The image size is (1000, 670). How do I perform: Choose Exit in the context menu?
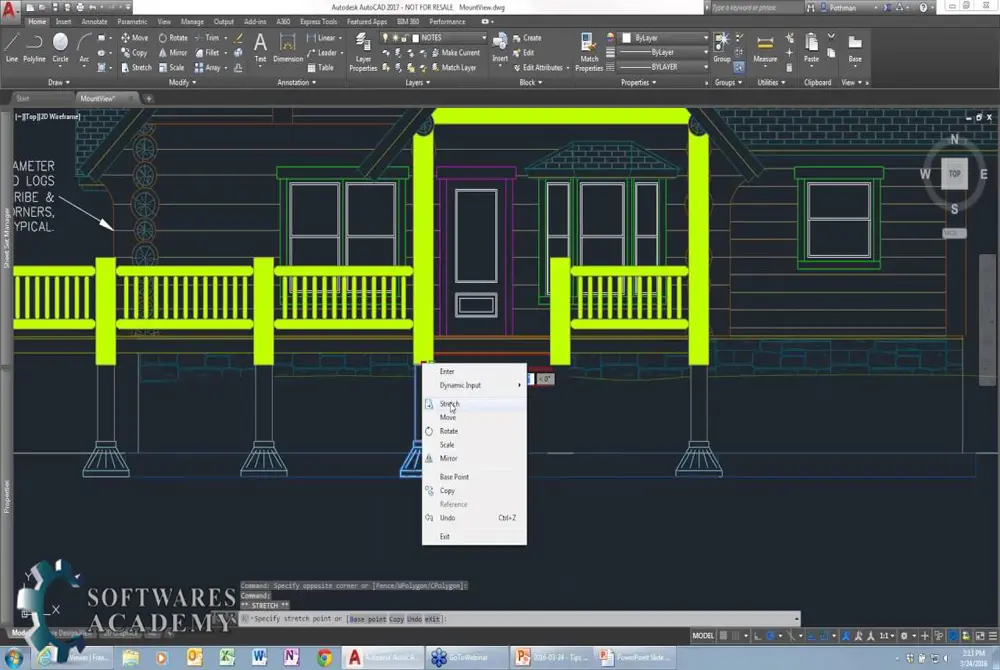tap(474, 537)
